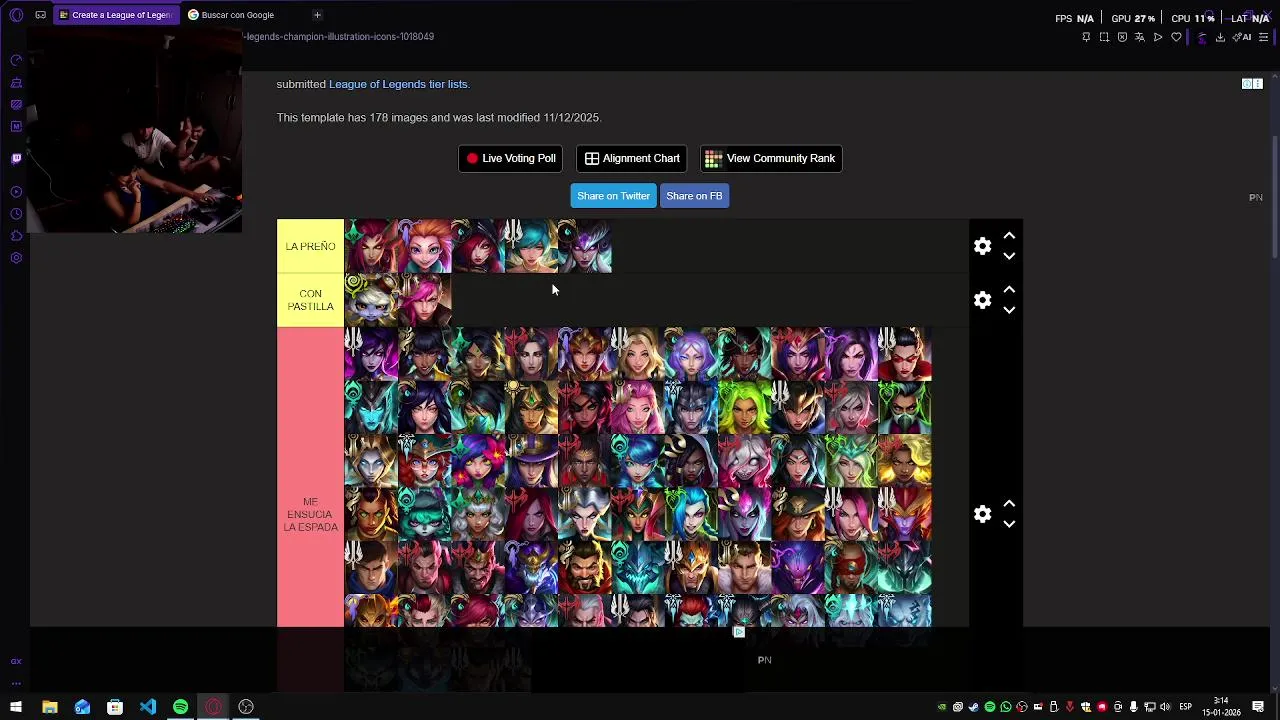
Task: Click View Community Rank button
Action: 770,158
